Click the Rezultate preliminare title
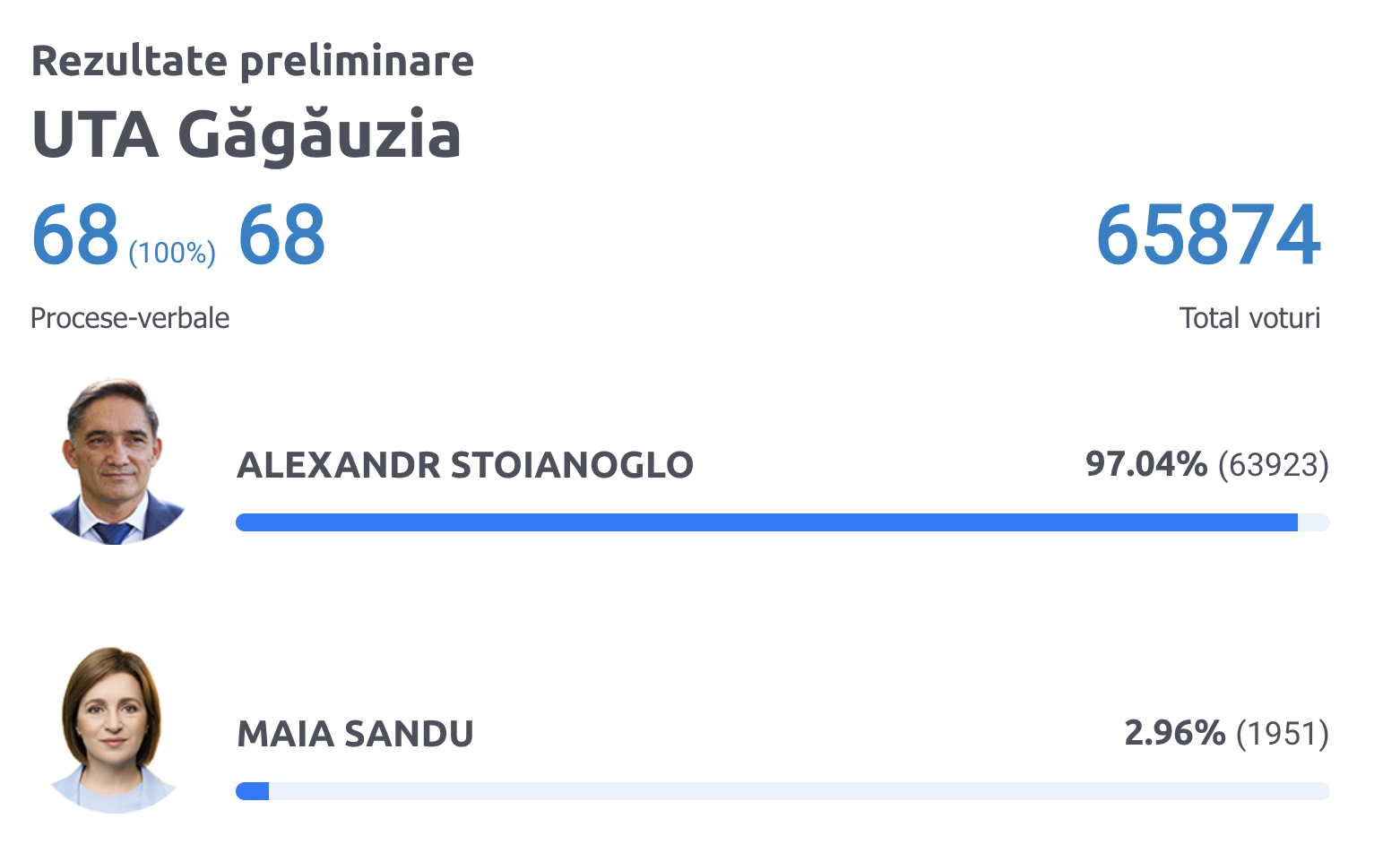The image size is (1400, 853). (253, 61)
